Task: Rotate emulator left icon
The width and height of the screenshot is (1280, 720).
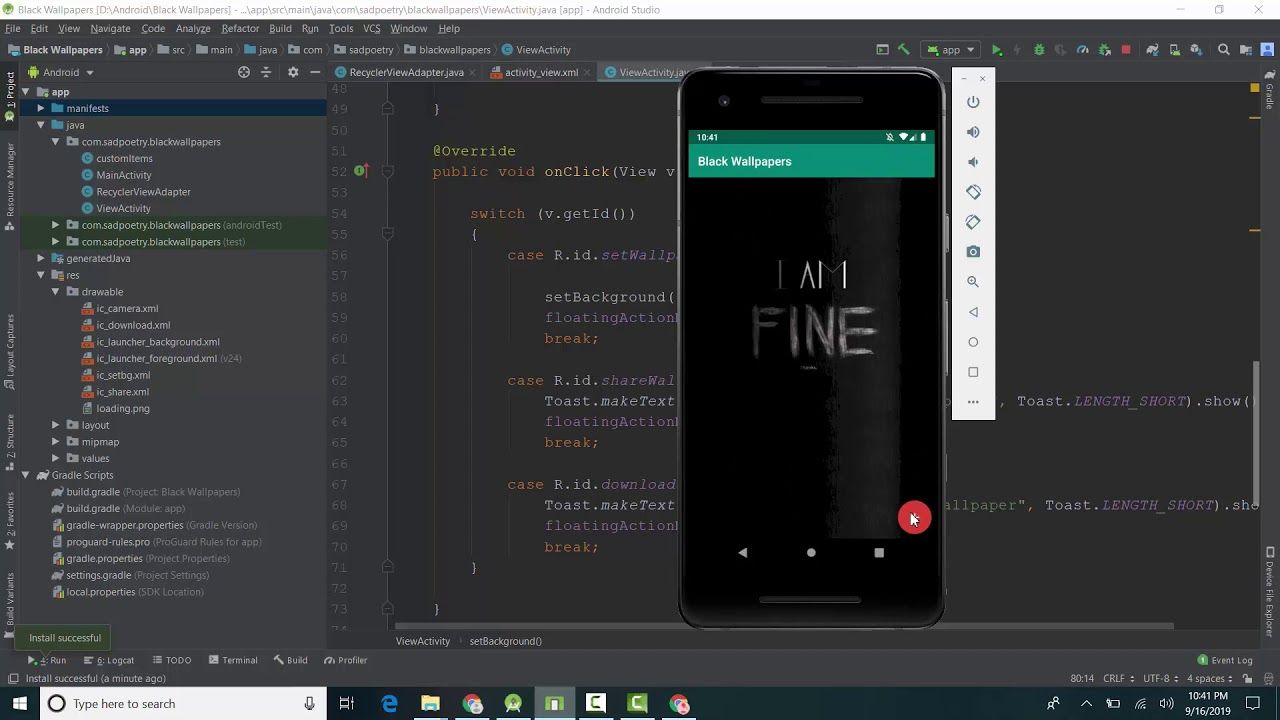Action: pyautogui.click(x=973, y=192)
